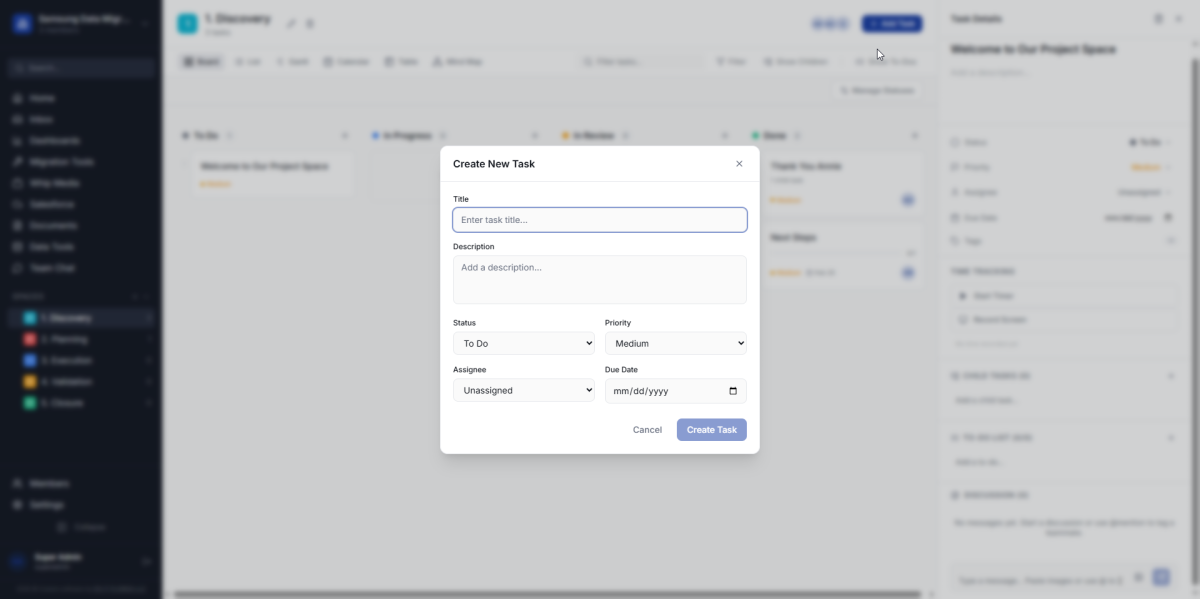
Task: Expand the Status dropdown
Action: [524, 344]
